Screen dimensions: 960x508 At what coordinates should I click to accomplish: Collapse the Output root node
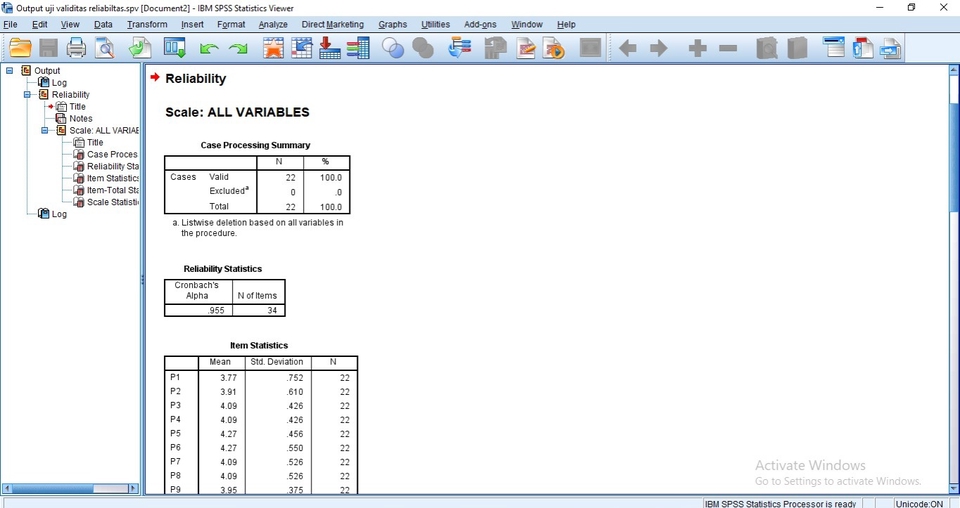[x=9, y=70]
